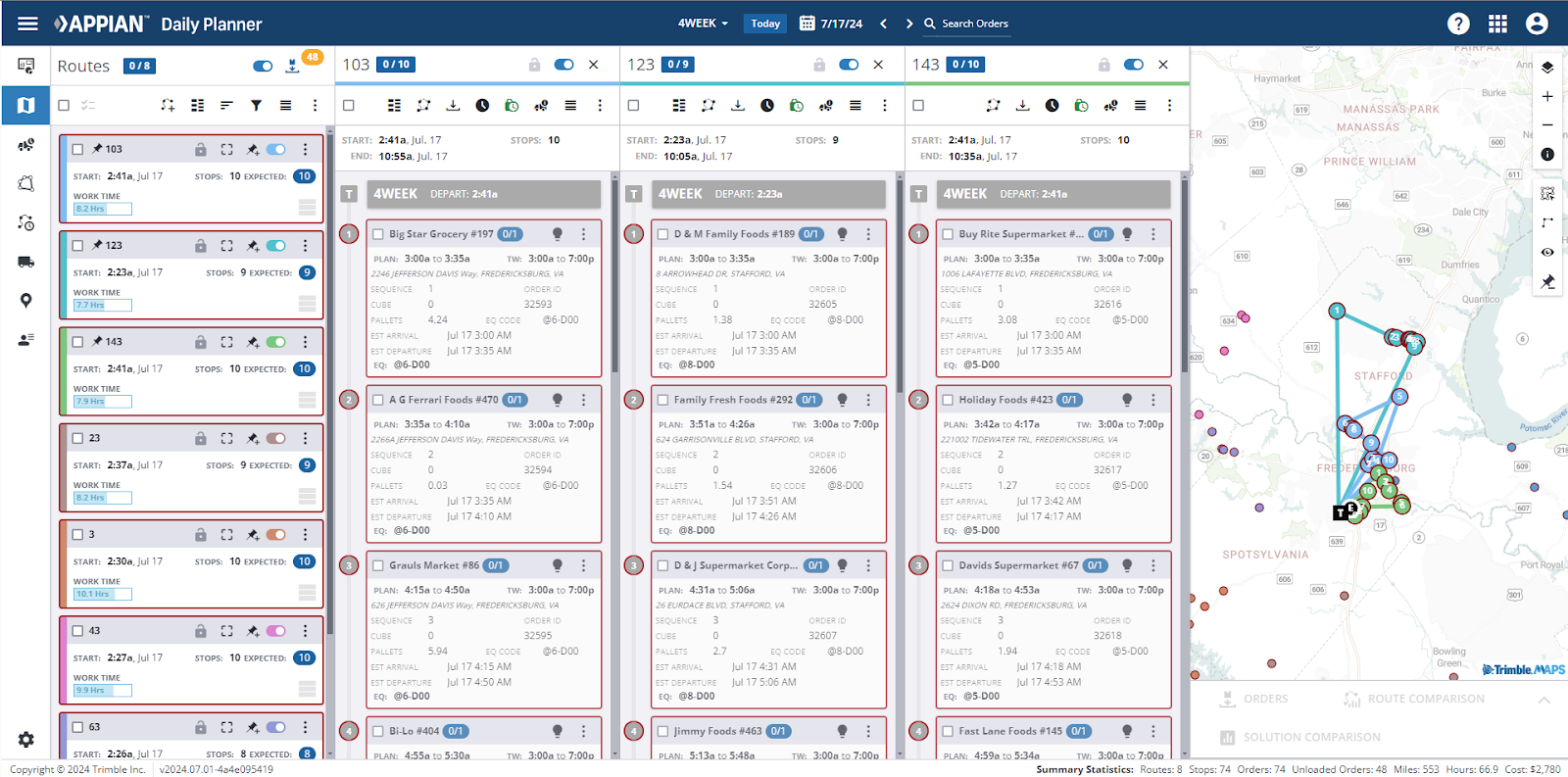The width and height of the screenshot is (1568, 777).
Task: Close the 123 route column
Action: pos(878,65)
